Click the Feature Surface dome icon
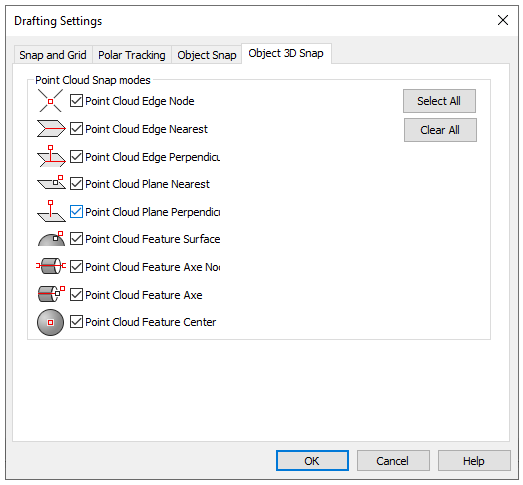 click(51, 239)
